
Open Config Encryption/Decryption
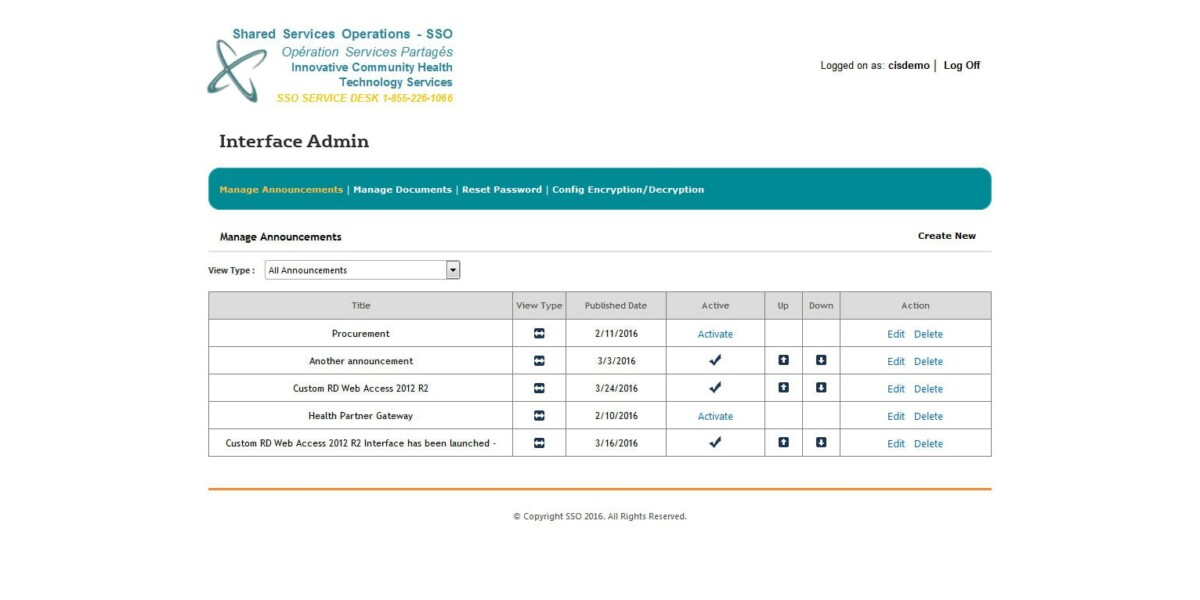pos(629,188)
